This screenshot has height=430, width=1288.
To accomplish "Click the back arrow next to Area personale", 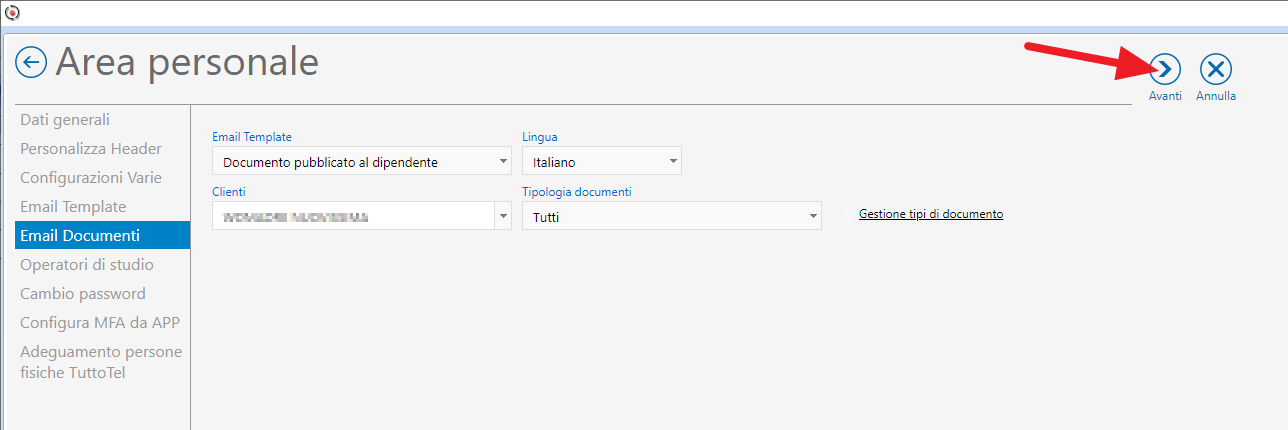I will point(31,63).
